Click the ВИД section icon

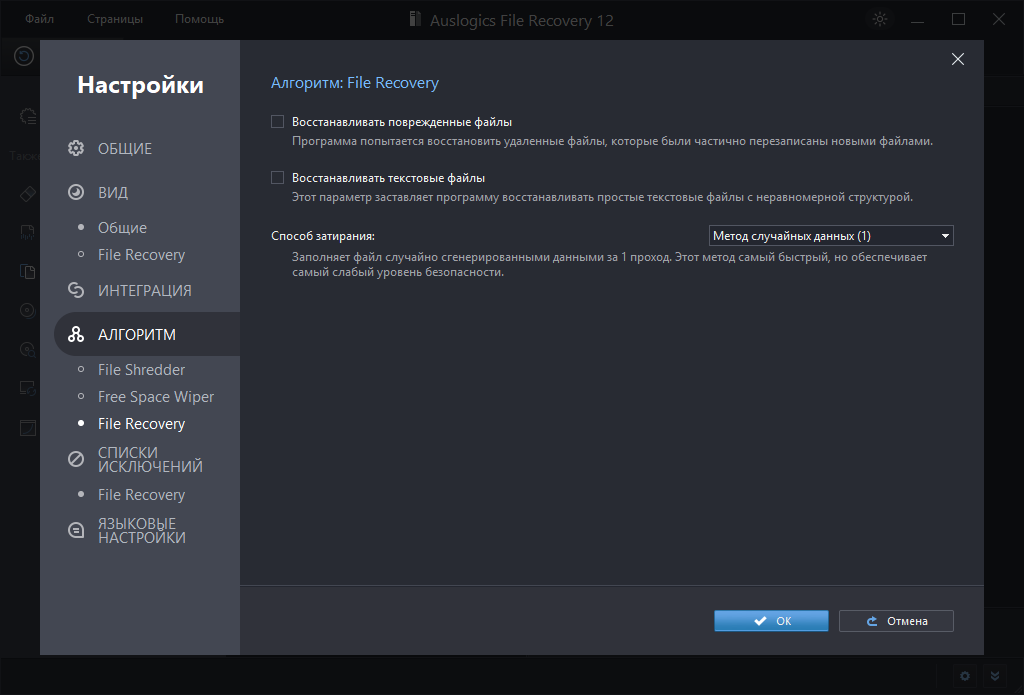click(x=76, y=193)
